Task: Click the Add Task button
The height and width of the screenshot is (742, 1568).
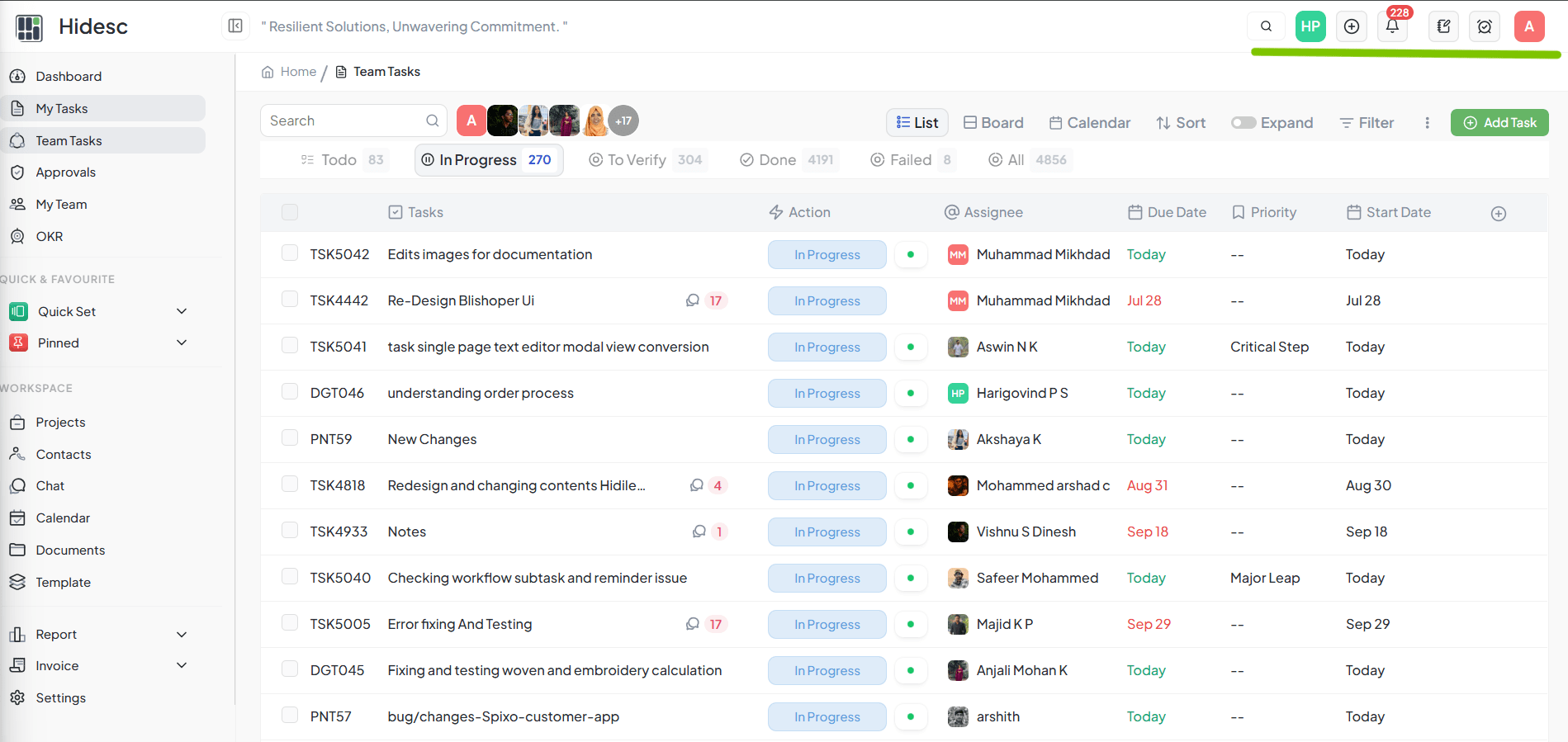Action: coord(1499,123)
